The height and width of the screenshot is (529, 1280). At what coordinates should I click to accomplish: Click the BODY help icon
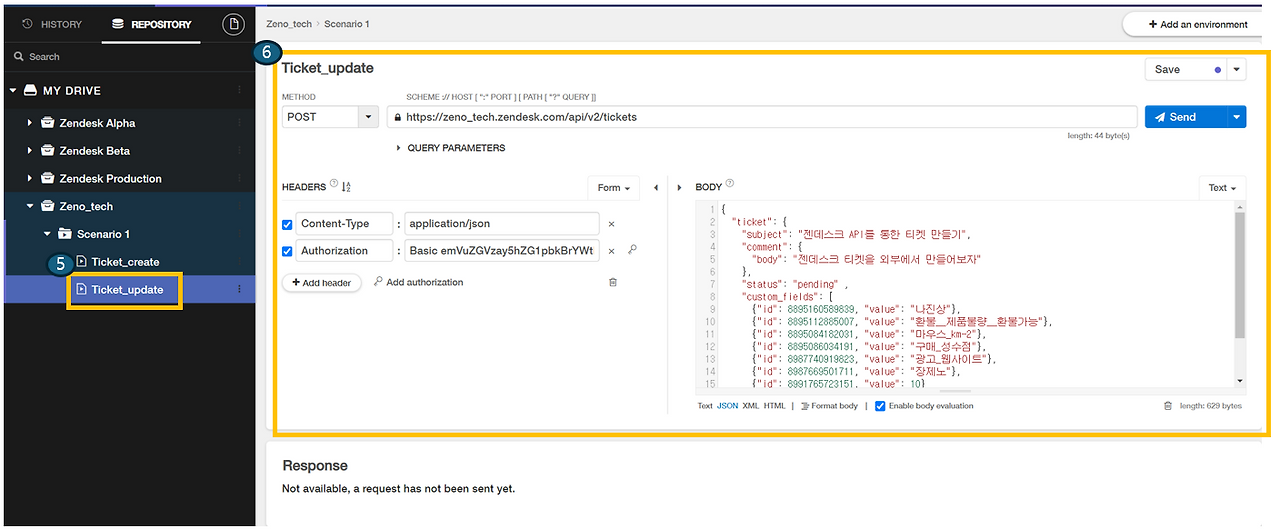(x=730, y=184)
